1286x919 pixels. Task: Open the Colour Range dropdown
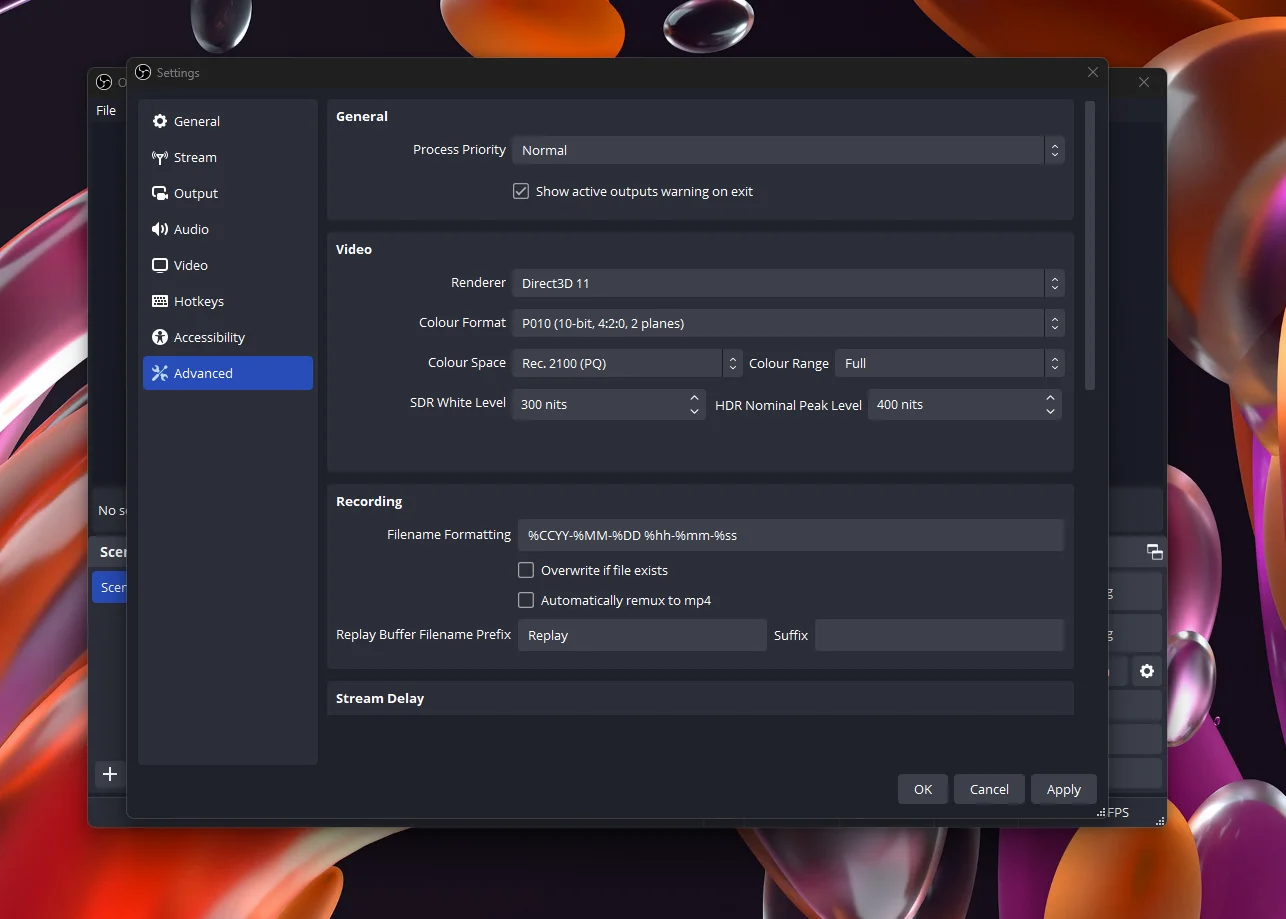(x=950, y=363)
